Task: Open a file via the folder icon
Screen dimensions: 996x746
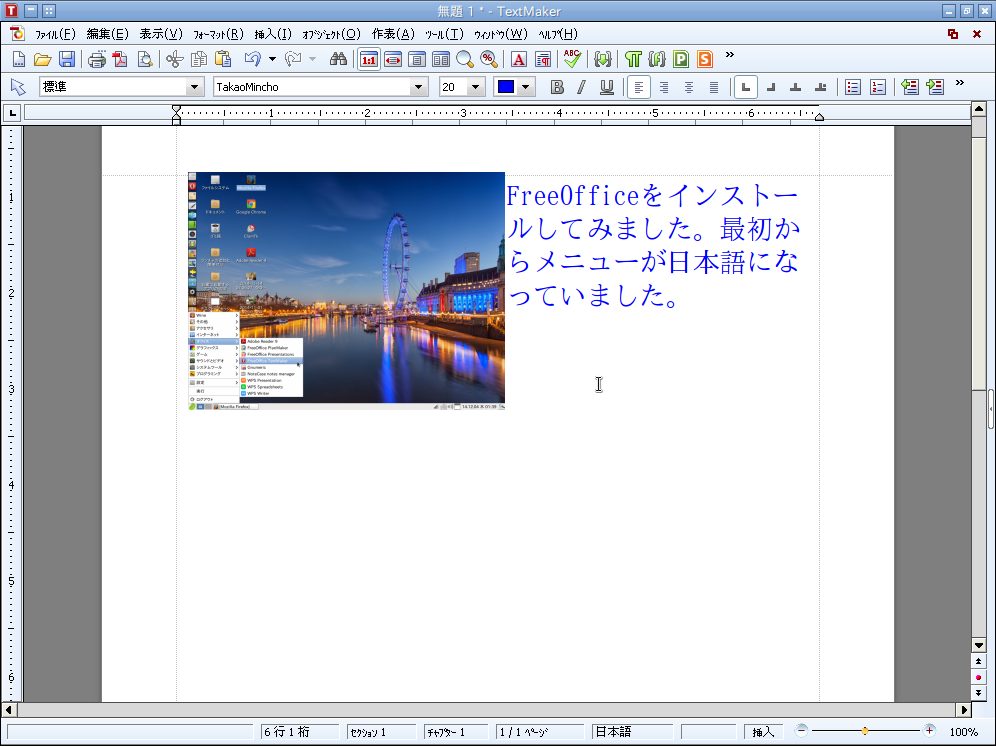Action: click(x=43, y=60)
